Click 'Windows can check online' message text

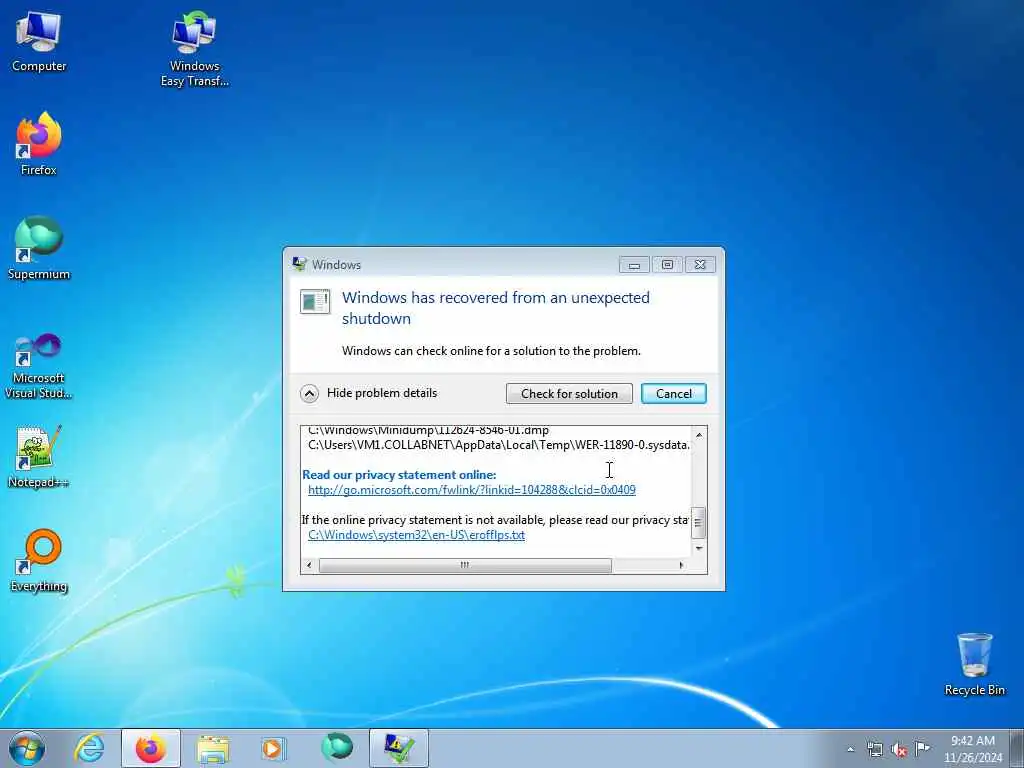pyautogui.click(x=491, y=351)
